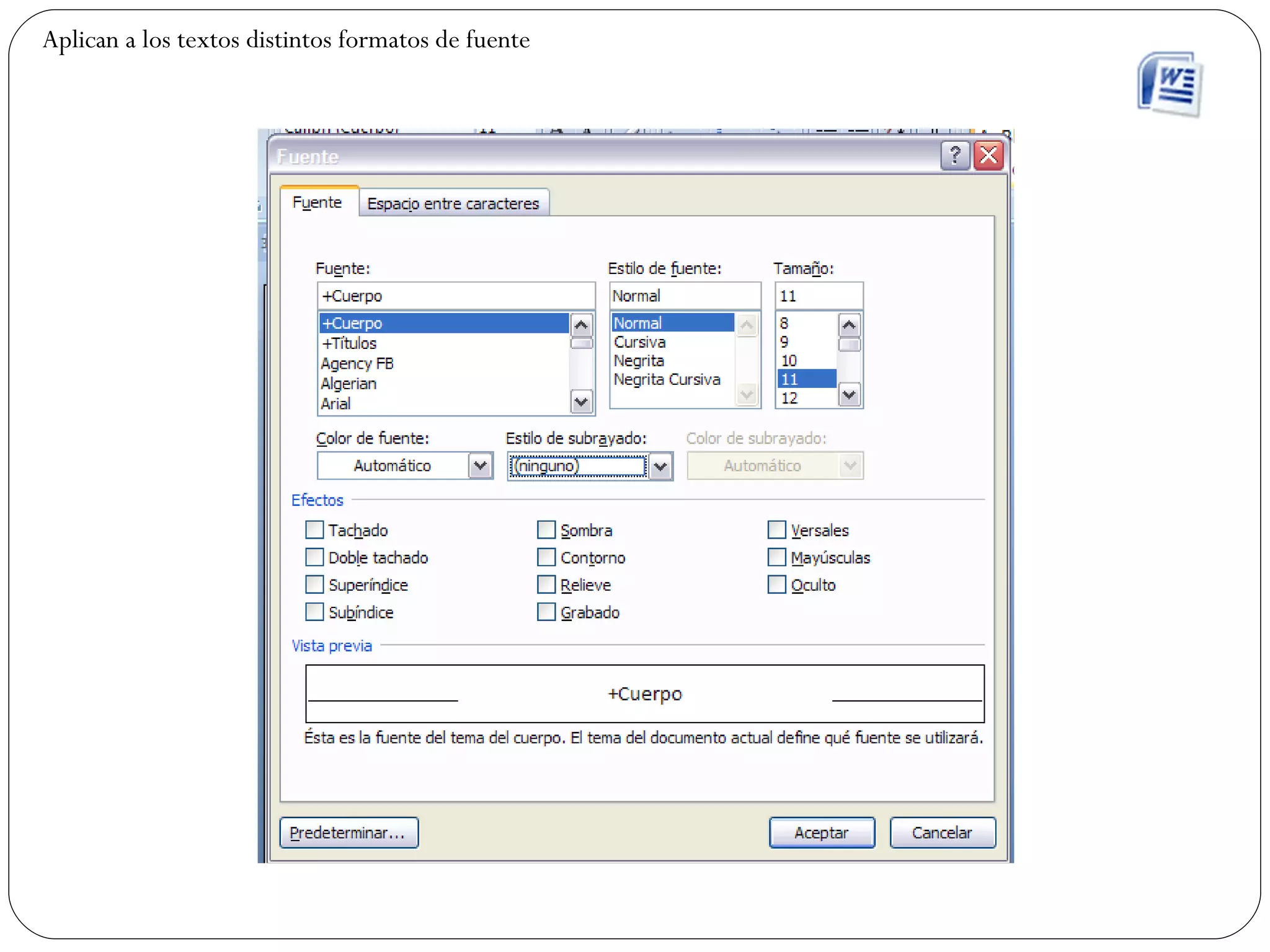Close the Fuente dialog with red X
This screenshot has width=1270, height=952.
(x=989, y=156)
